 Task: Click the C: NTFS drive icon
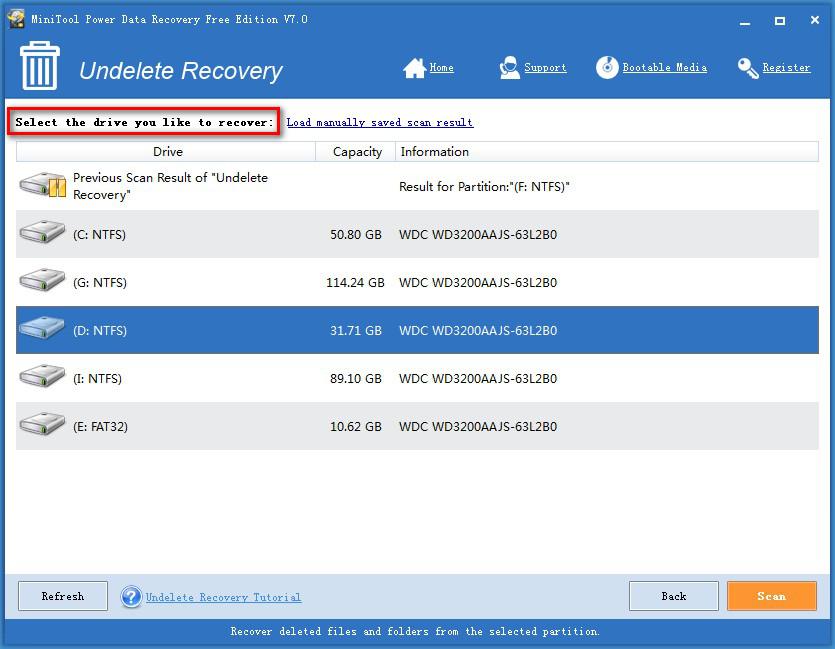pos(42,233)
